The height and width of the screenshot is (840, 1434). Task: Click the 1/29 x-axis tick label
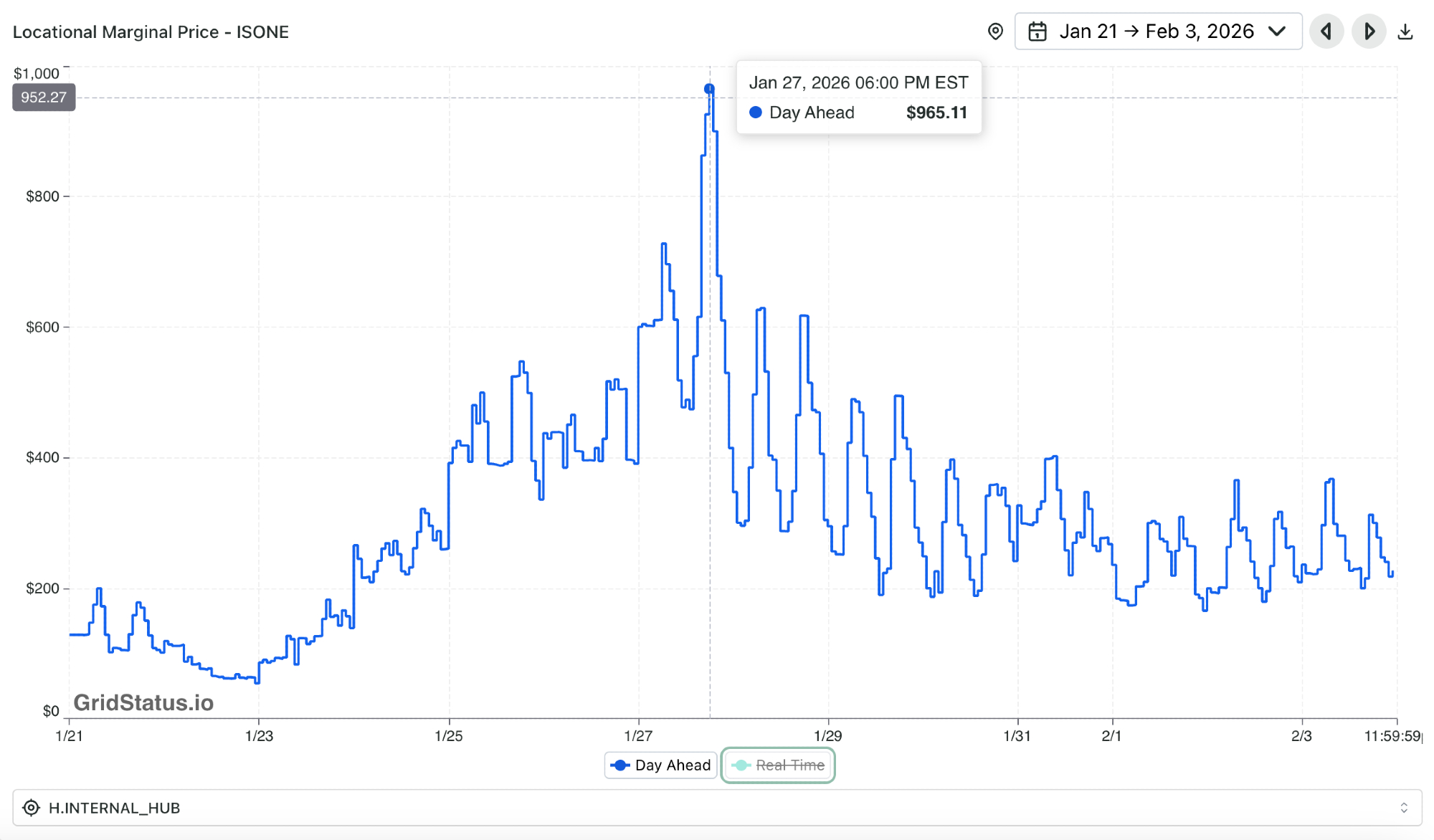pyautogui.click(x=827, y=735)
